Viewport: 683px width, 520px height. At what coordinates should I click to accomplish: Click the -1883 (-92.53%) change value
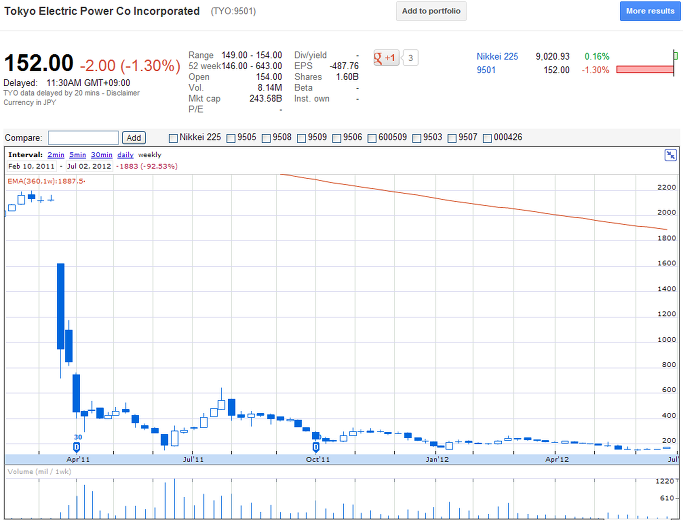point(146,166)
